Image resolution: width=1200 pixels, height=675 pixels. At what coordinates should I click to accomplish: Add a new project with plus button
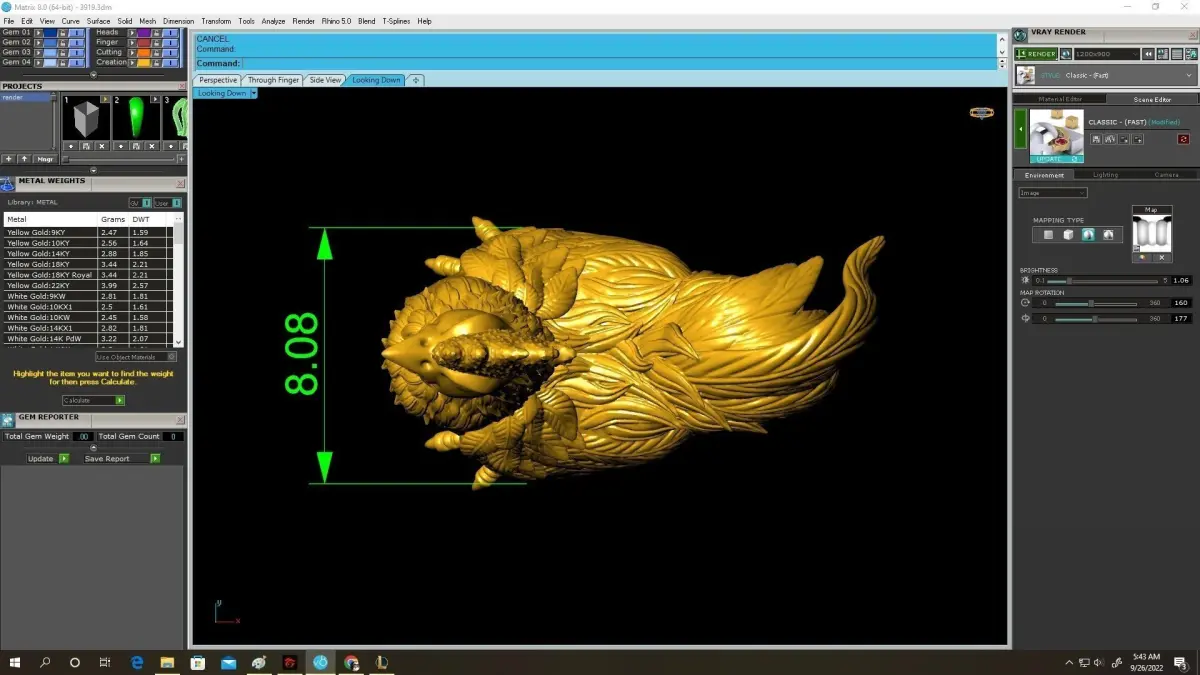(x=8, y=159)
